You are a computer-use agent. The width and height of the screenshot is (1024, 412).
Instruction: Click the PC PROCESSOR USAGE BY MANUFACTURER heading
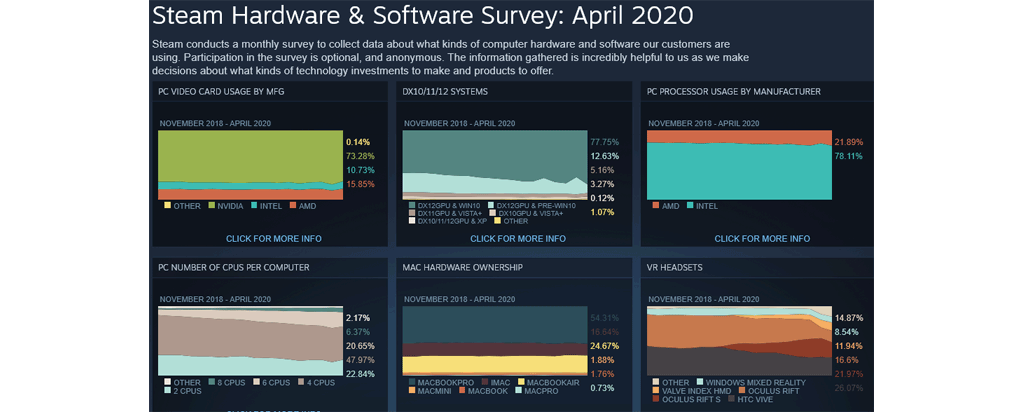[733, 91]
